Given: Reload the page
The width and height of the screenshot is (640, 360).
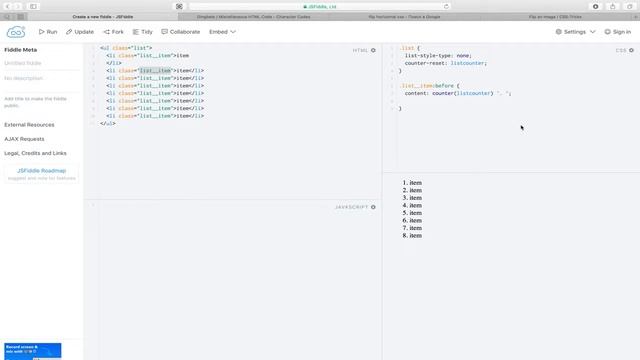Looking at the screenshot, I should point(446,7).
